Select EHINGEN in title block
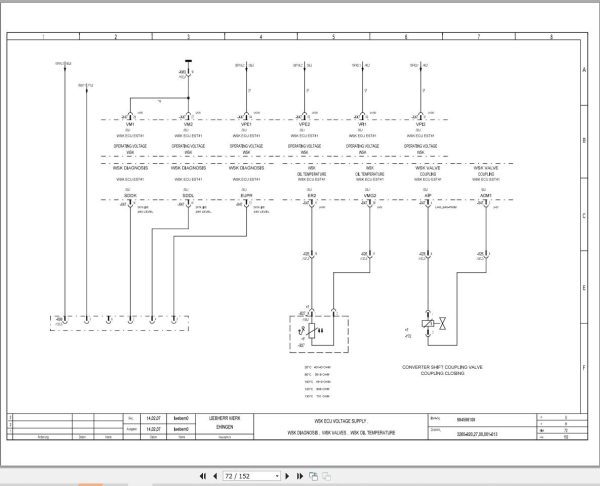This screenshot has width=600, height=486. pyautogui.click(x=224, y=427)
